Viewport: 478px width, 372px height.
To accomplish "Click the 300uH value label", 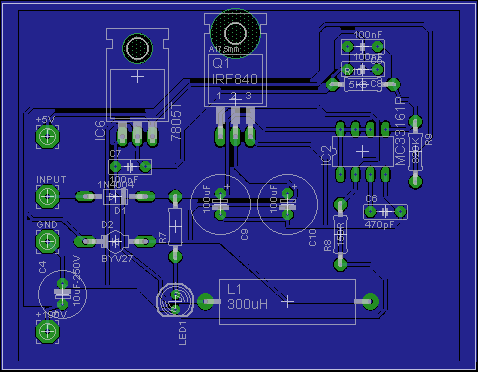I will pos(247,304).
